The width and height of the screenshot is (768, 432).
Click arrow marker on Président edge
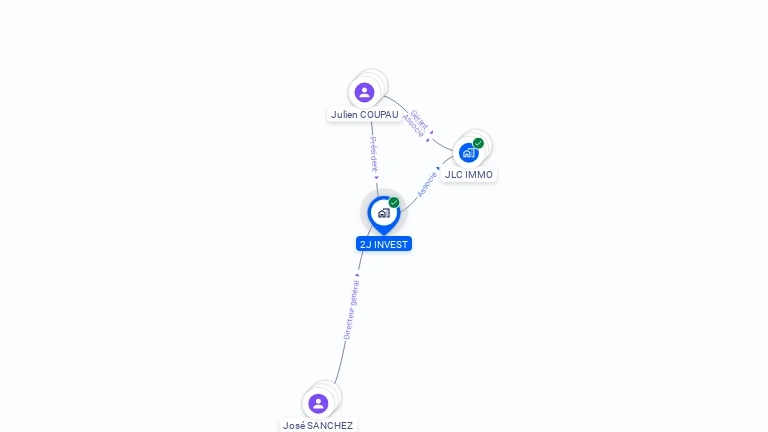377,177
